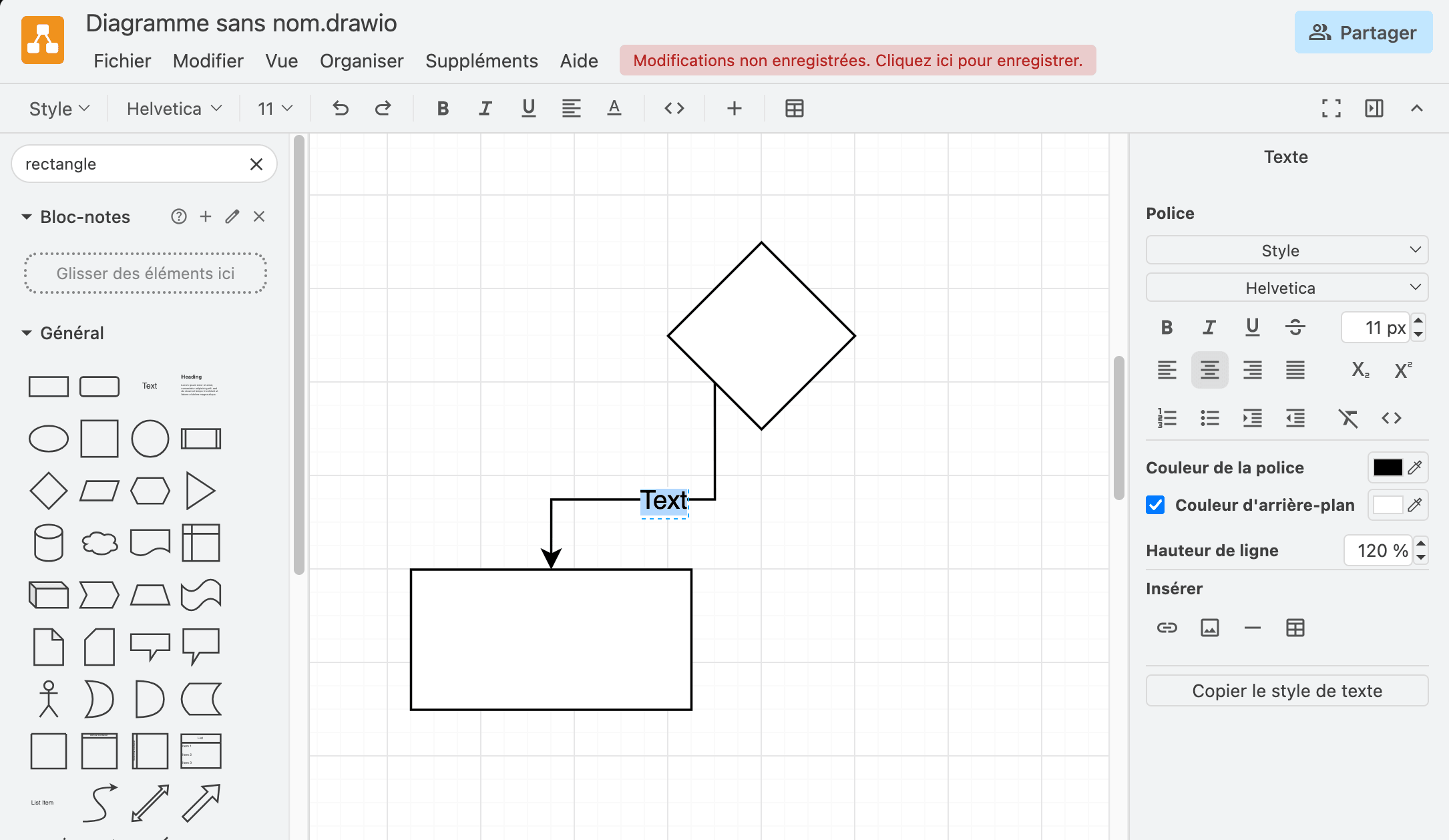This screenshot has width=1449, height=840.
Task: Insert image icon under Insérer
Action: 1209,628
